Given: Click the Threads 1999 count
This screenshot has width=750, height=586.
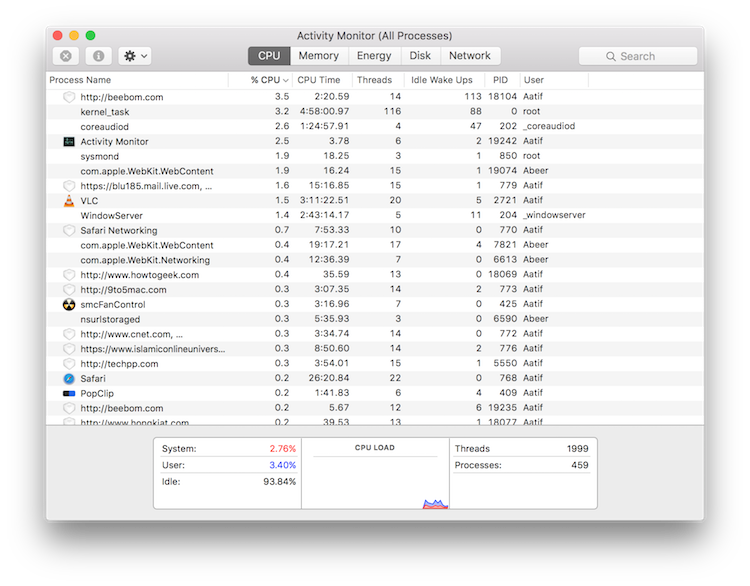Looking at the screenshot, I should pos(577,449).
